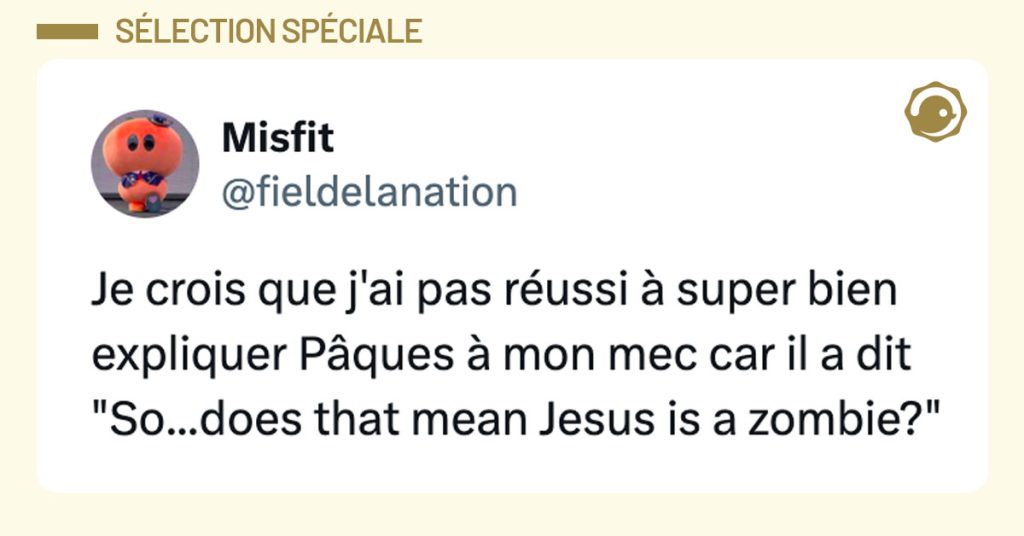
Task: Select the SÉLECTION SPÉCIALE header label
Action: (x=268, y=31)
